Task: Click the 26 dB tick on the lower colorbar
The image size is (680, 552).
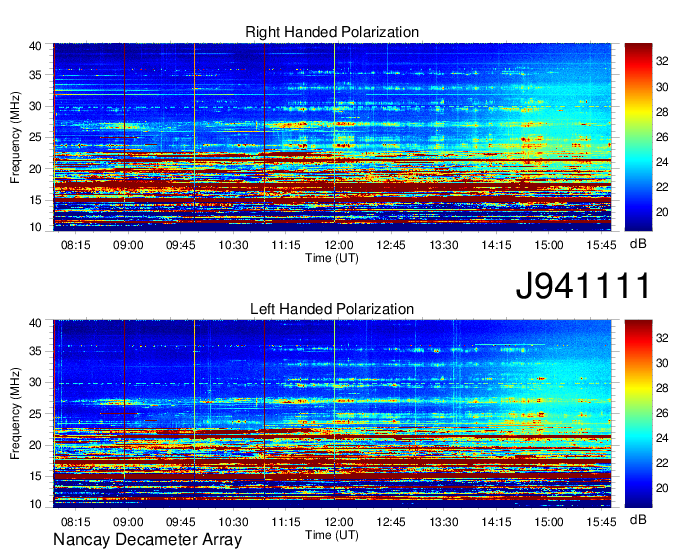Action: tap(662, 413)
